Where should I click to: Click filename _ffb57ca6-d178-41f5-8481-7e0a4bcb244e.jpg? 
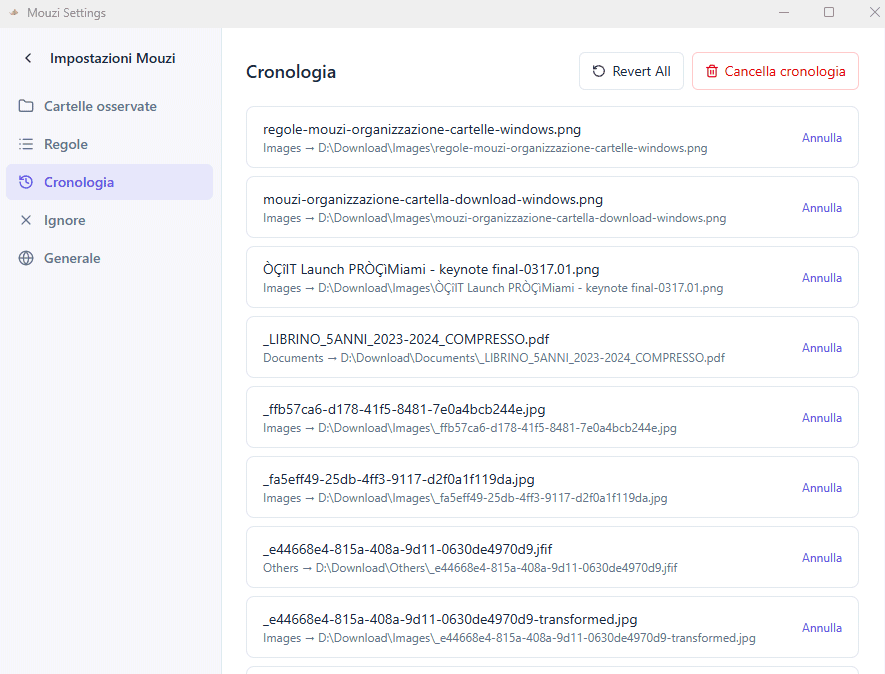click(404, 409)
